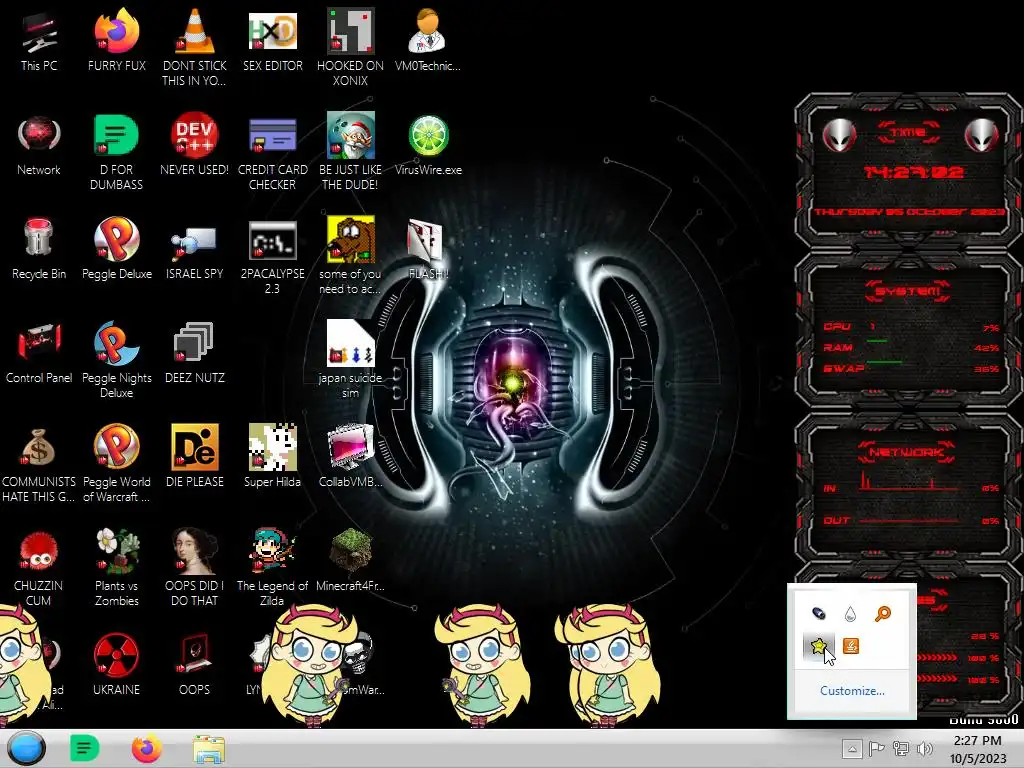Click the orange magnifier tray icon
The width and height of the screenshot is (1024, 768).
tap(883, 613)
